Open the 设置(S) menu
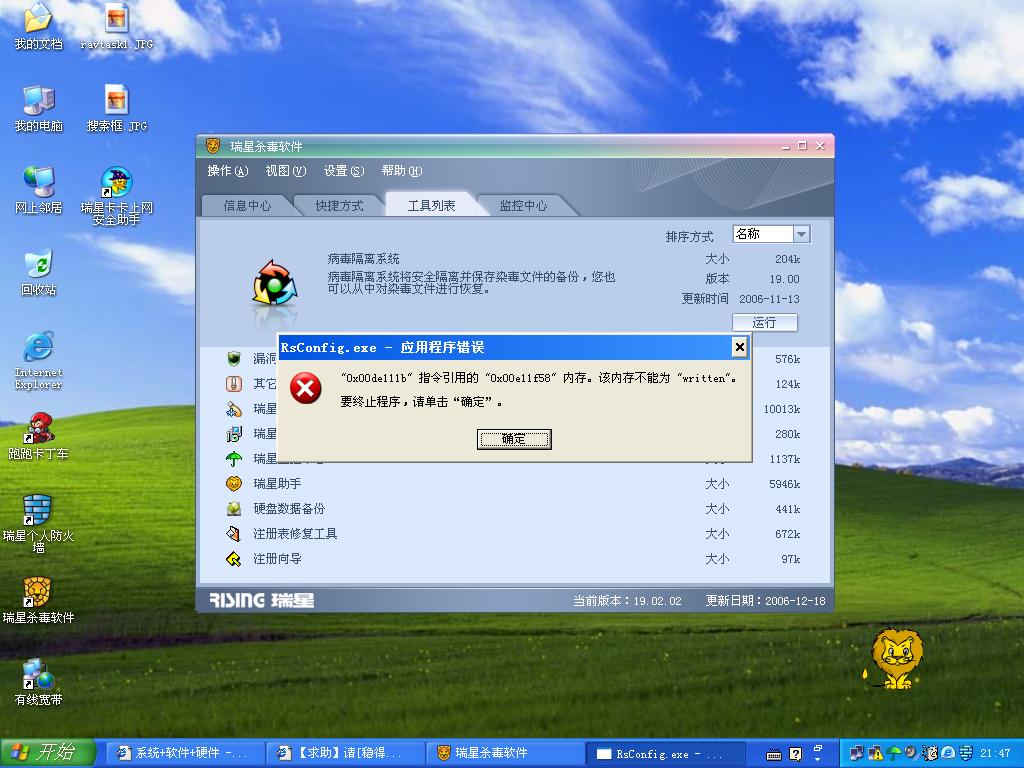Image resolution: width=1024 pixels, height=768 pixels. (x=344, y=171)
